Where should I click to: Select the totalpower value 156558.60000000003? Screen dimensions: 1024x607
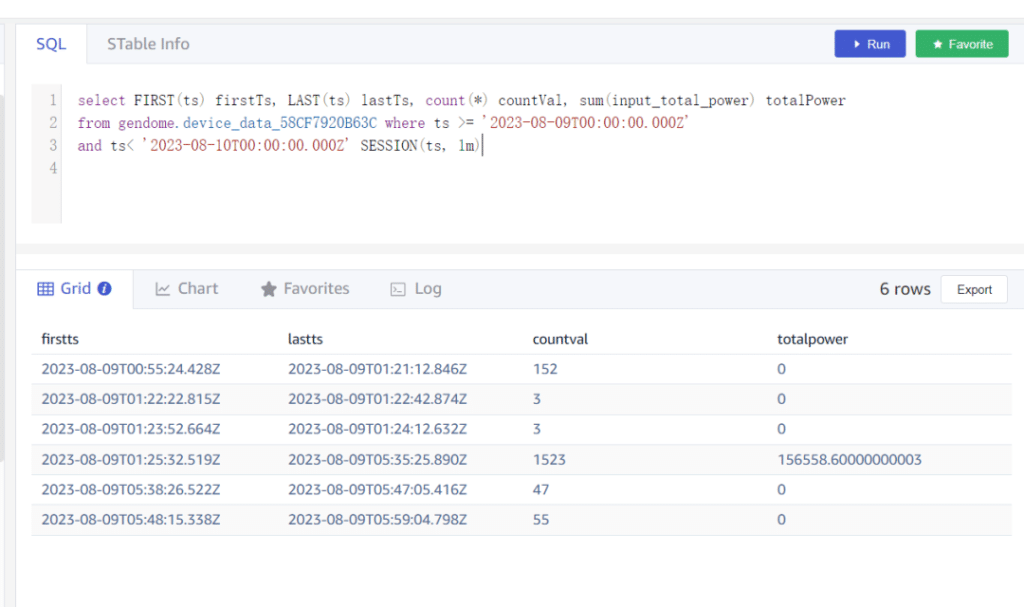point(849,460)
